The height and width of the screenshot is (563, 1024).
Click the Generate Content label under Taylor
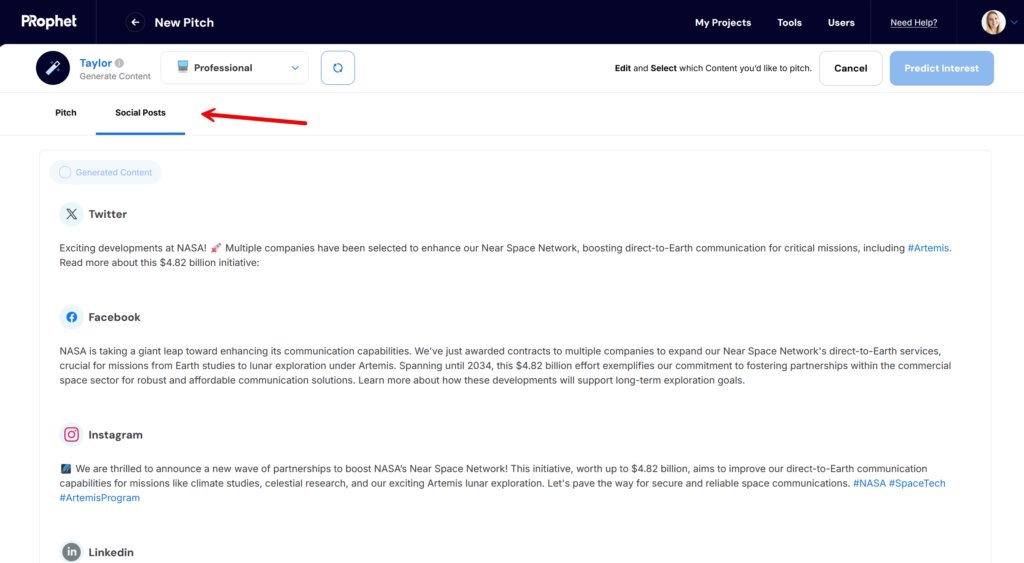[115, 76]
